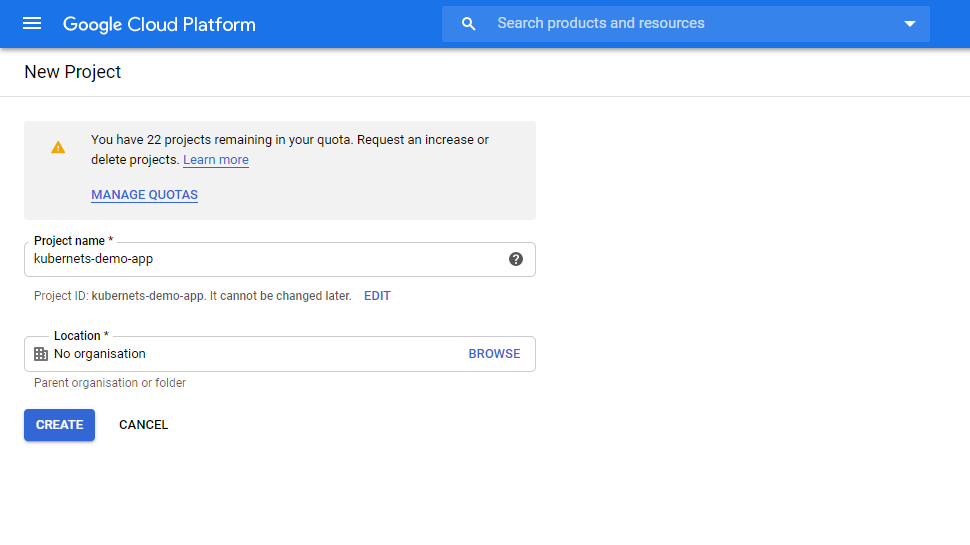970x545 pixels.
Task: Click the Google Cloud Platform logo
Action: pyautogui.click(x=159, y=24)
